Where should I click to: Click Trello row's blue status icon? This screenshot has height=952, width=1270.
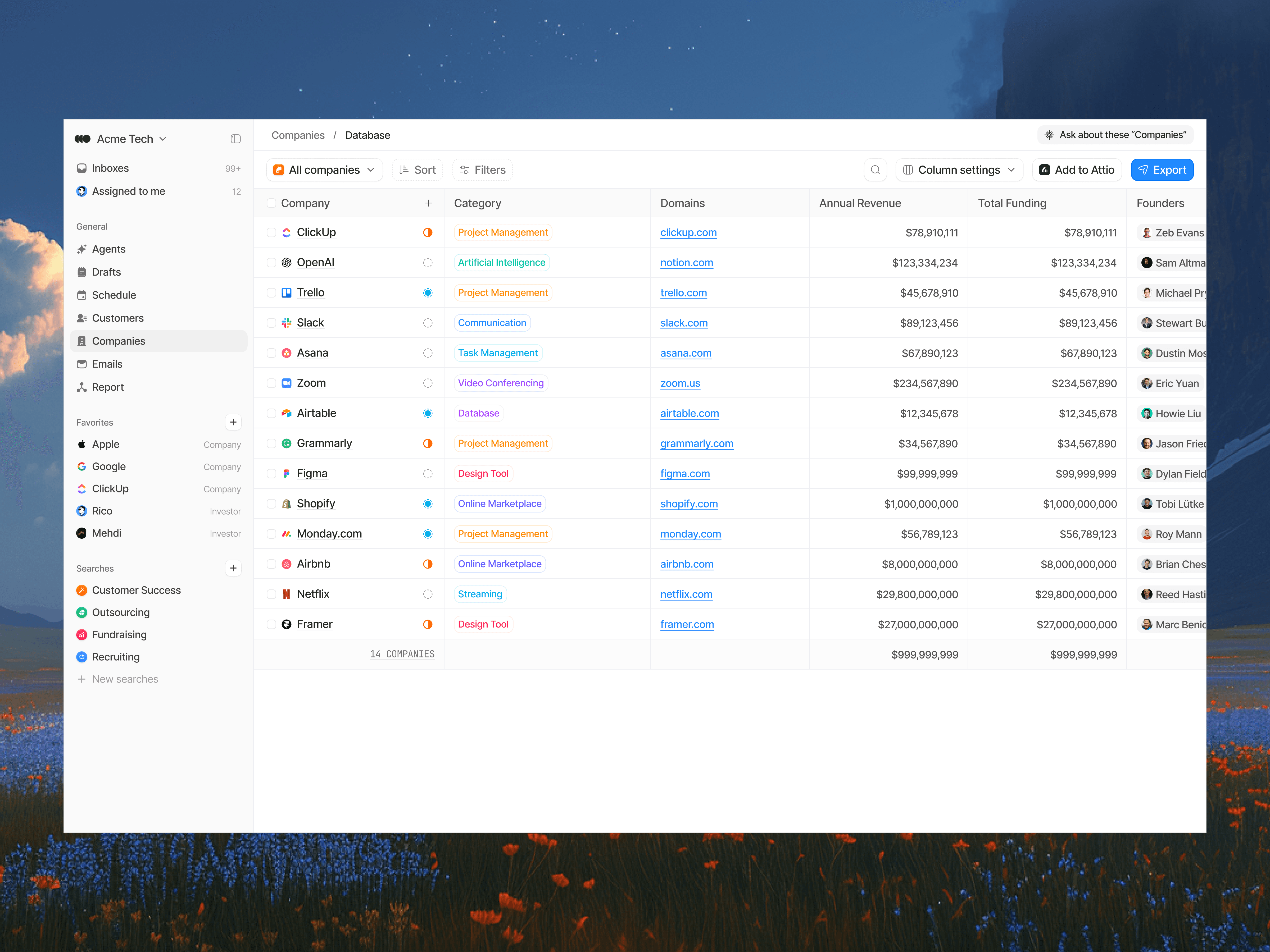tap(428, 293)
